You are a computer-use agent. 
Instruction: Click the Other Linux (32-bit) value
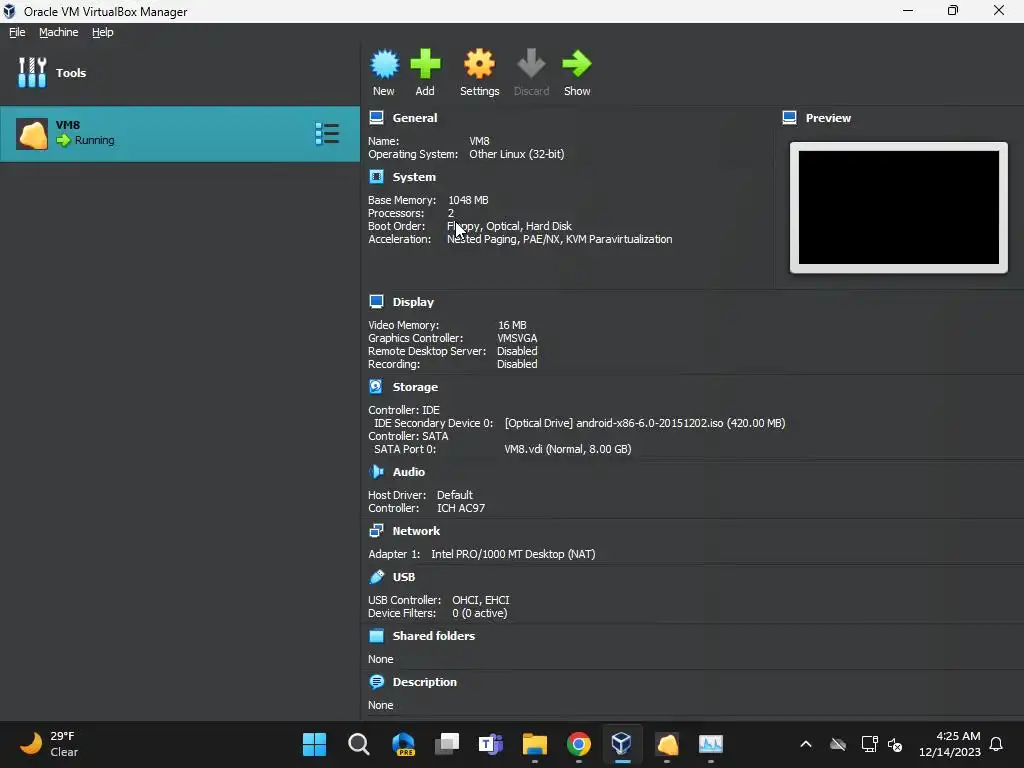[x=517, y=154]
